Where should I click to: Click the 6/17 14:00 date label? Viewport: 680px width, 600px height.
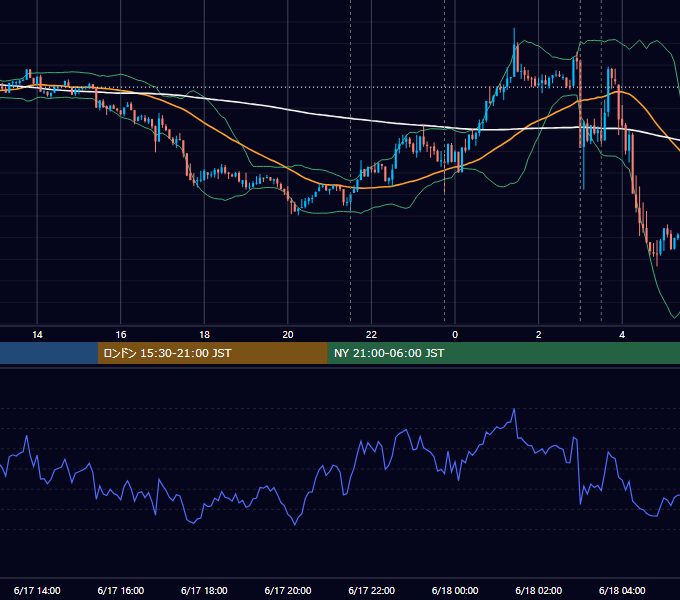click(x=37, y=590)
